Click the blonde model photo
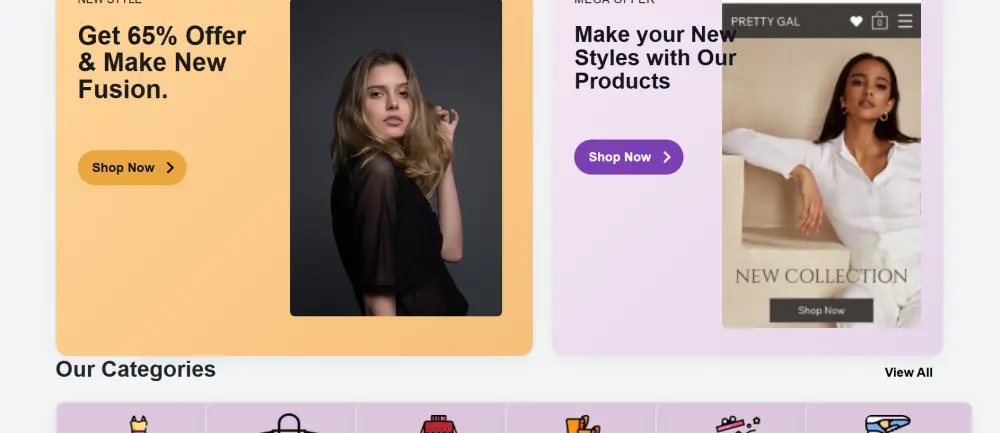The height and width of the screenshot is (433, 1000). point(396,158)
